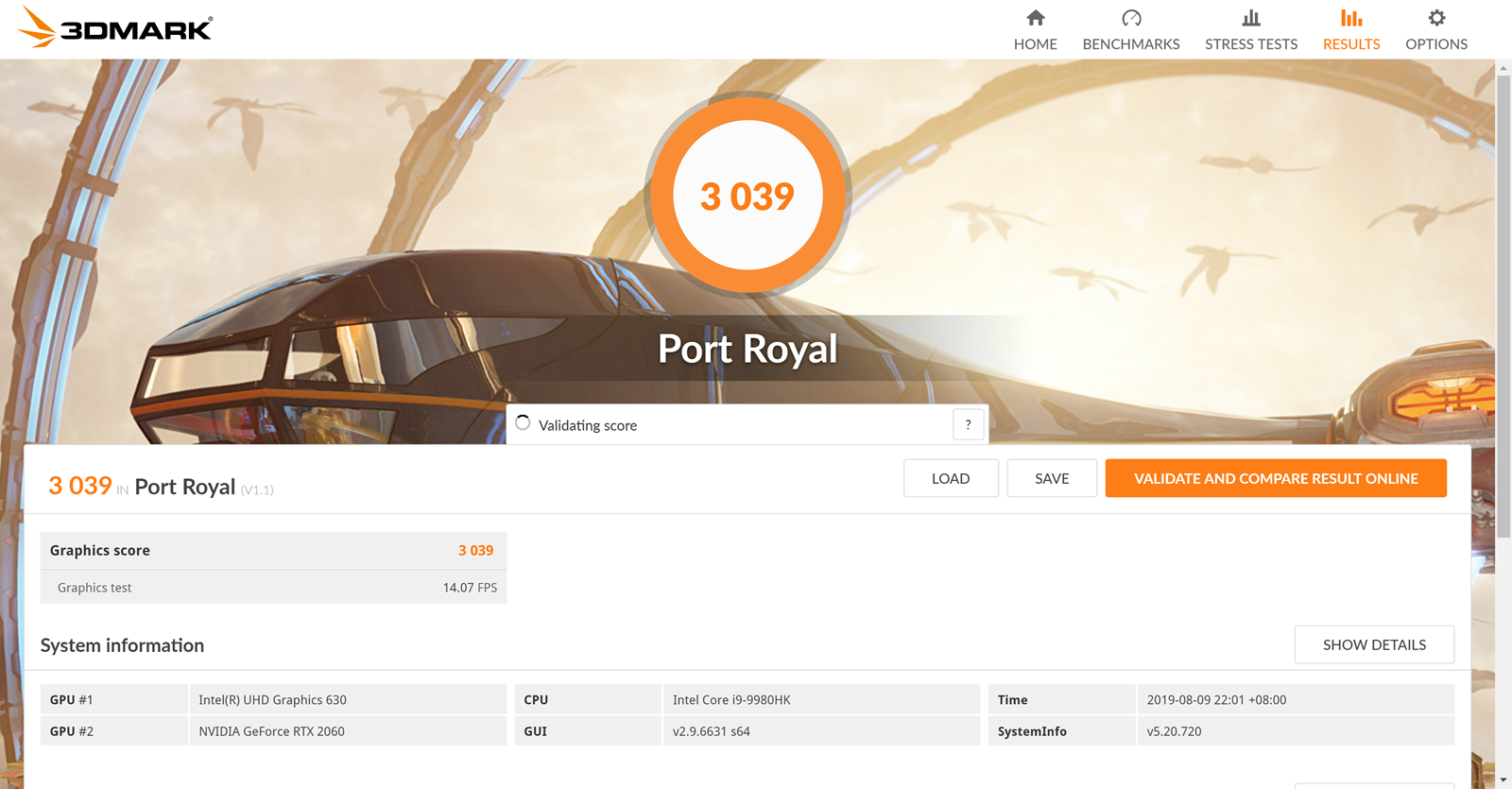Open Options using the gear icon
The height and width of the screenshot is (789, 1512).
point(1435,18)
